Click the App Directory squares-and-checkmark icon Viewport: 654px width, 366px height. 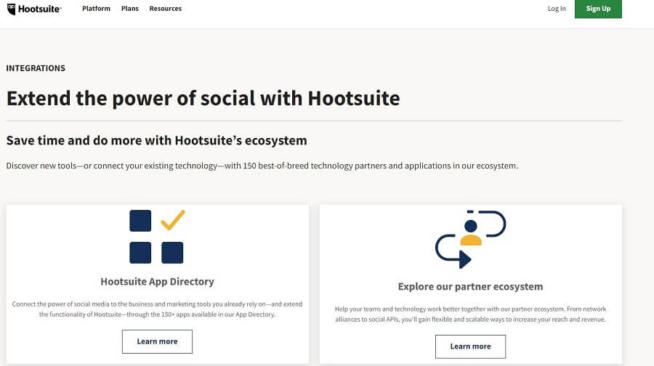coord(157,237)
